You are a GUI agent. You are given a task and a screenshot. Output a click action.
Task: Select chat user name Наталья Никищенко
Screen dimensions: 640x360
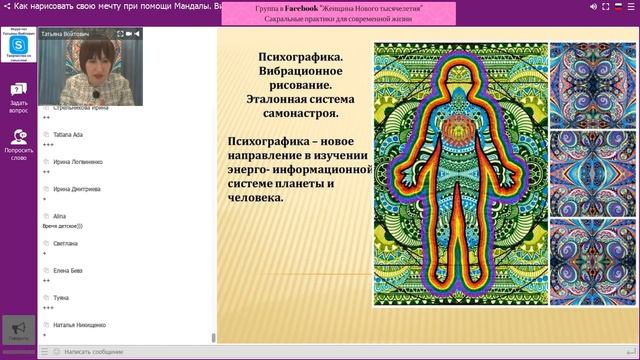[80, 325]
